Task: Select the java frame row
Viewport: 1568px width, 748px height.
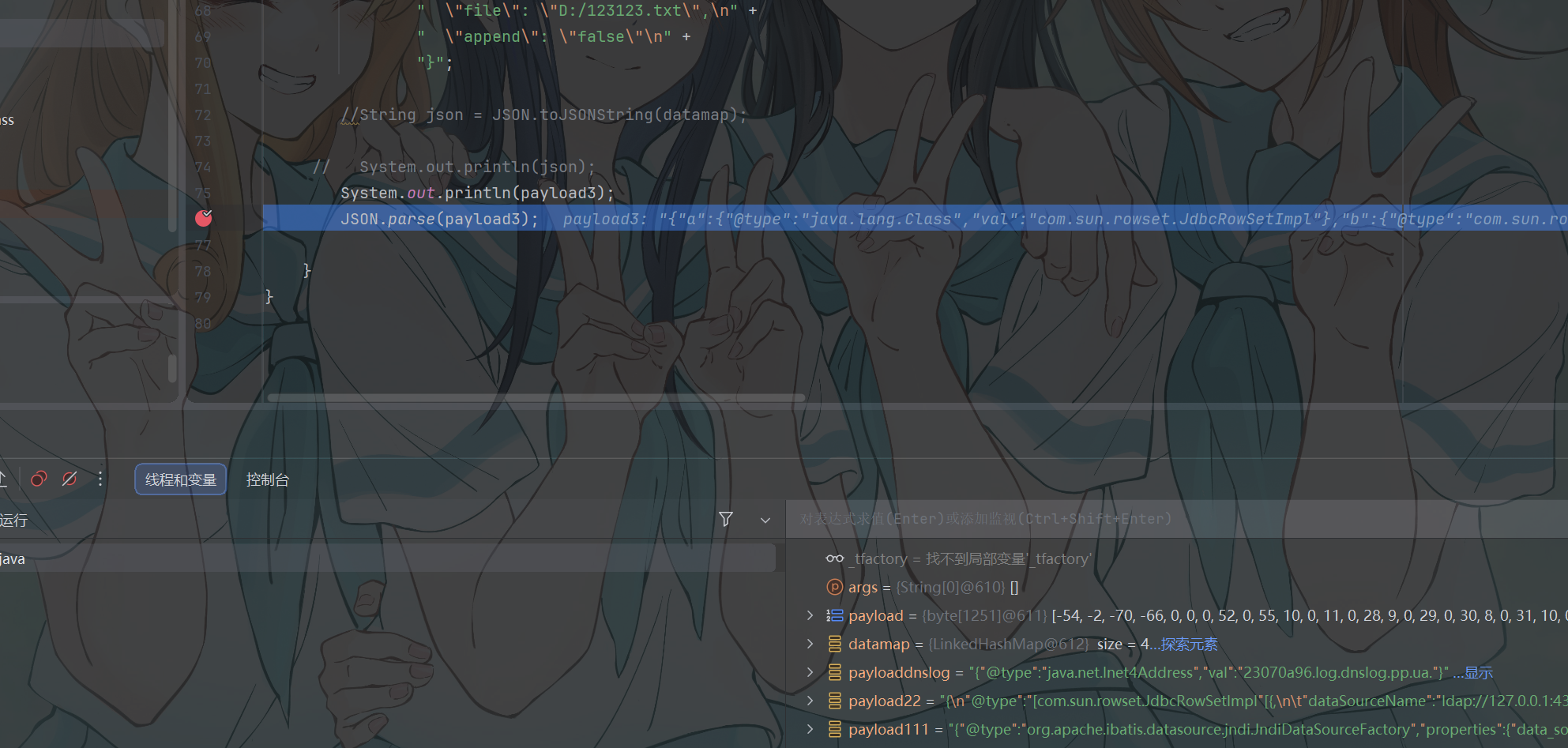Action: tap(387, 558)
